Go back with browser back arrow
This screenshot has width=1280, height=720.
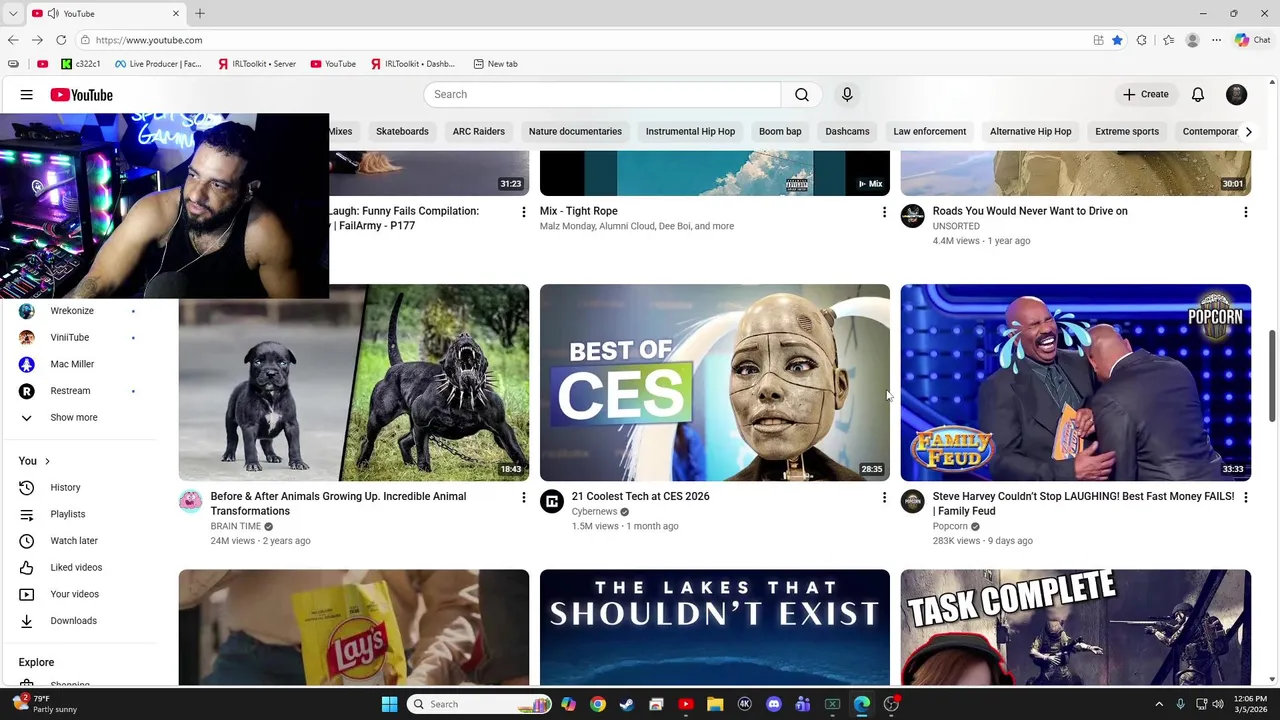point(13,40)
